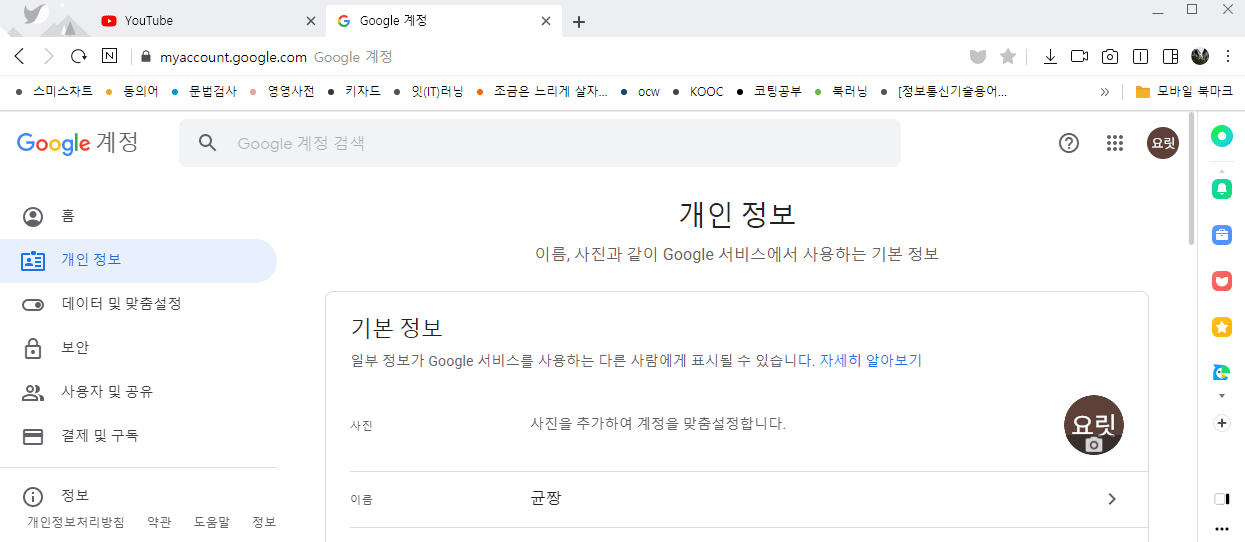Open a new tab with plus button

(579, 21)
